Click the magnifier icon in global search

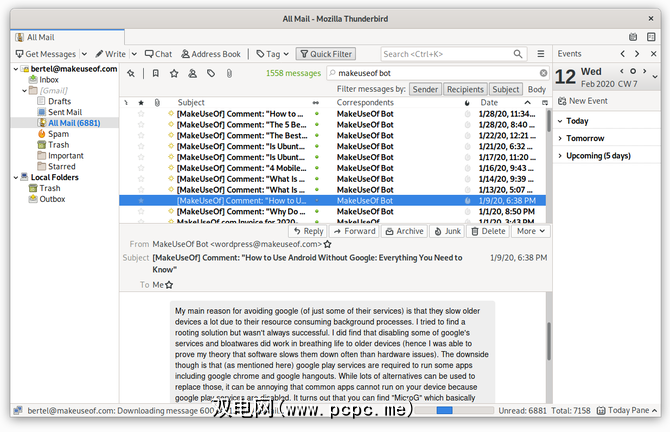pos(517,54)
